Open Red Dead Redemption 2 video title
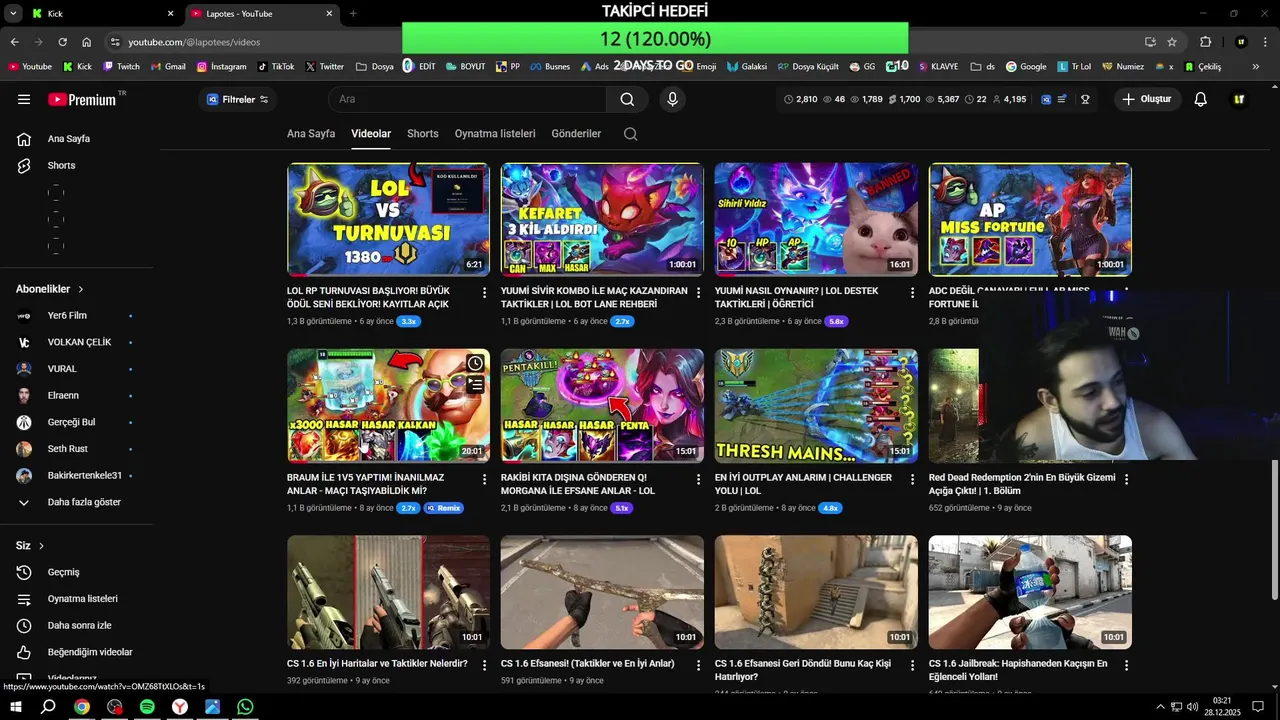The height and width of the screenshot is (720, 1280). coord(1022,484)
